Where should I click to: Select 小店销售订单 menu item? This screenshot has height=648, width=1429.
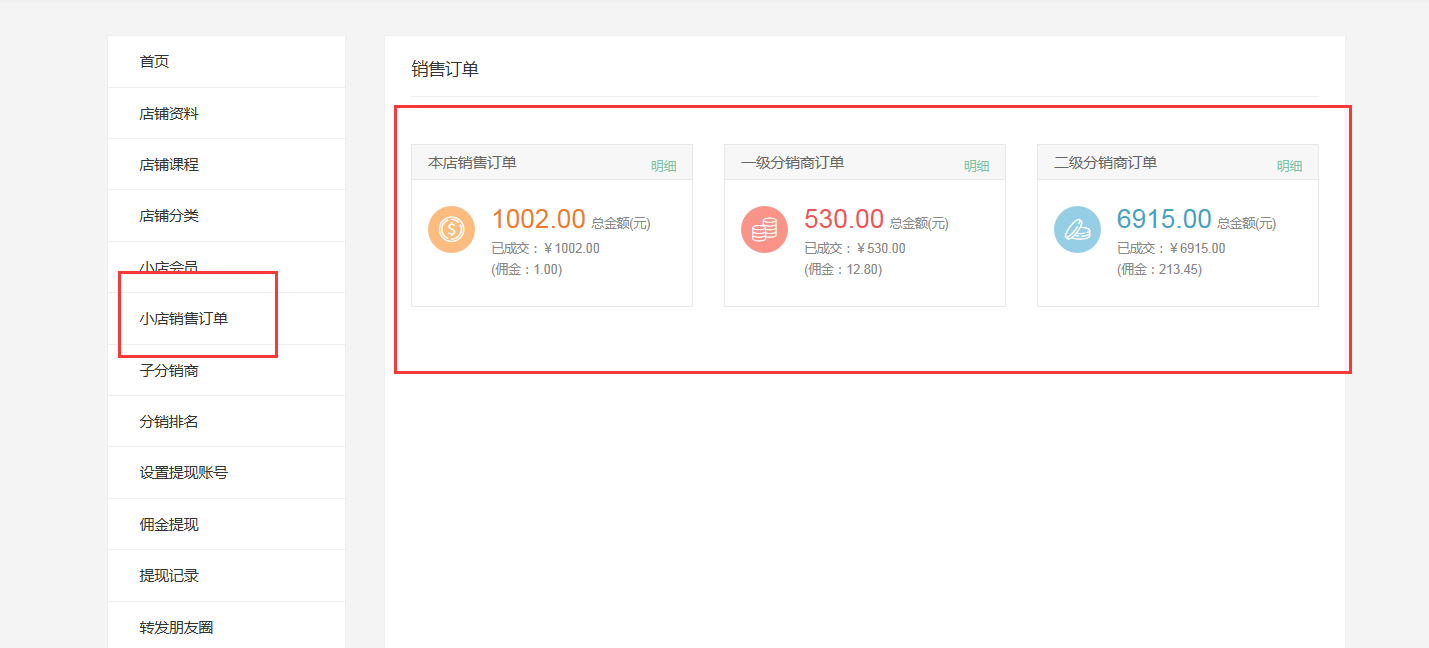(226, 319)
